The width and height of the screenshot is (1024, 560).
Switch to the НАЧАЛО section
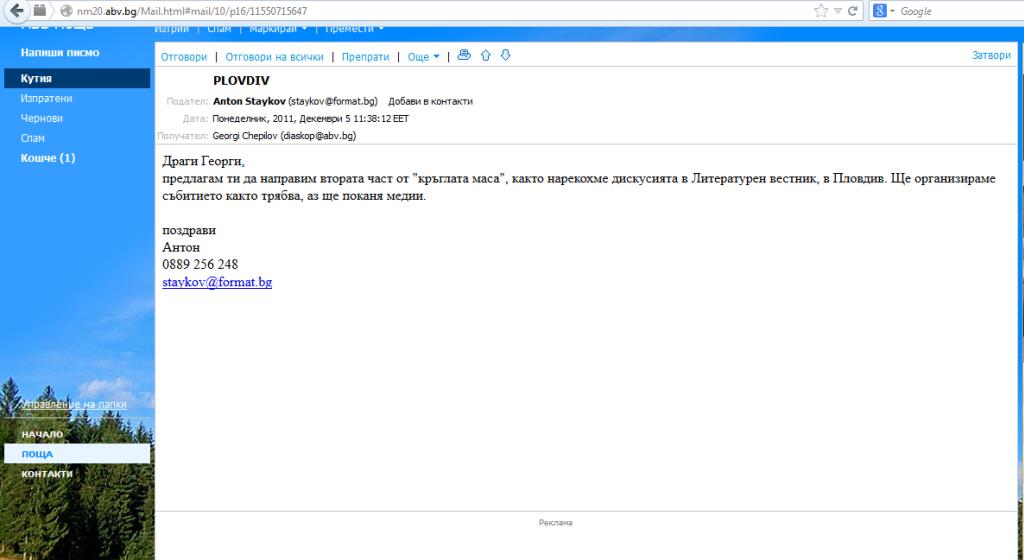[42, 434]
